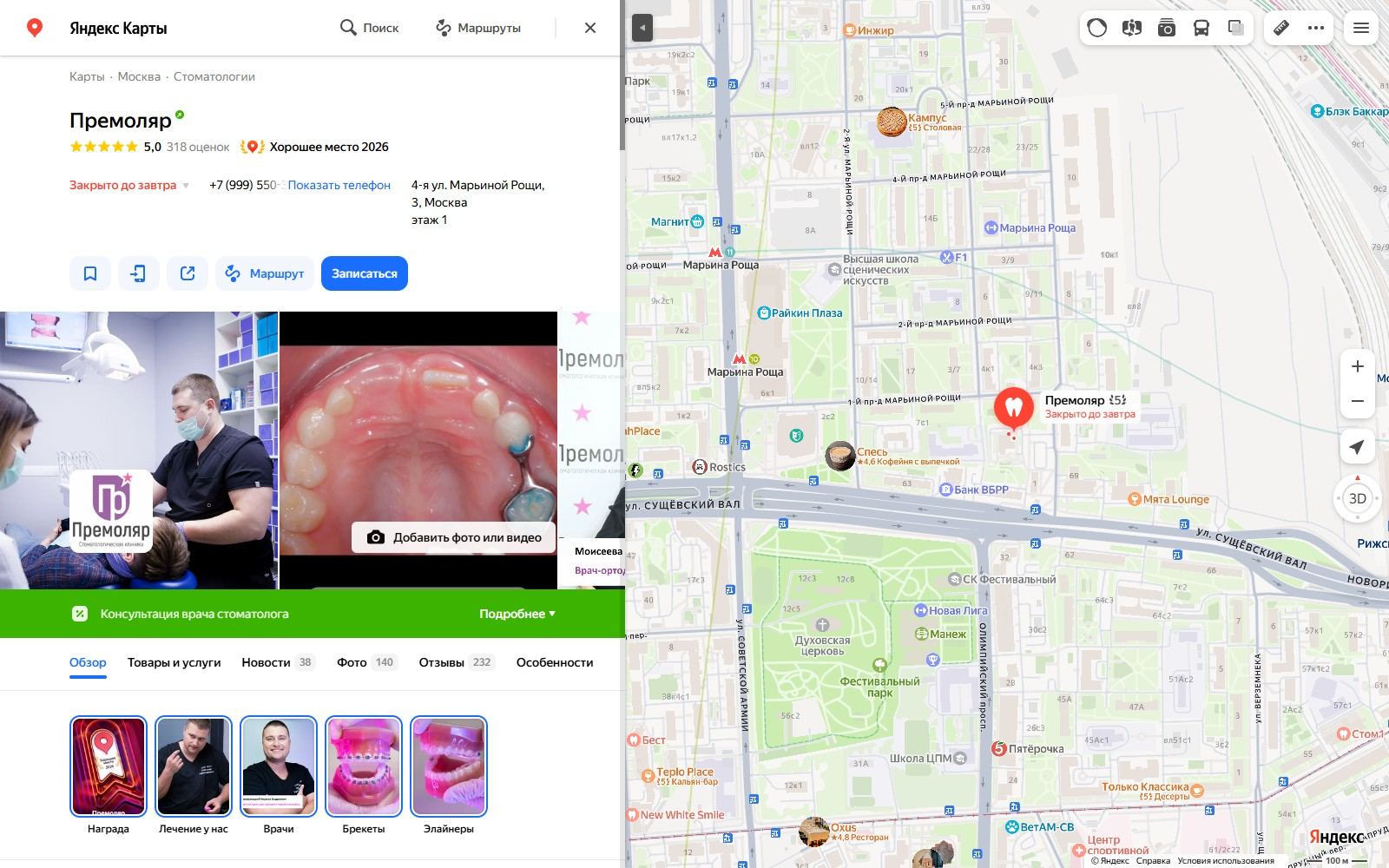The image size is (1389, 868).
Task: Click the my location arrow button
Action: (1358, 446)
